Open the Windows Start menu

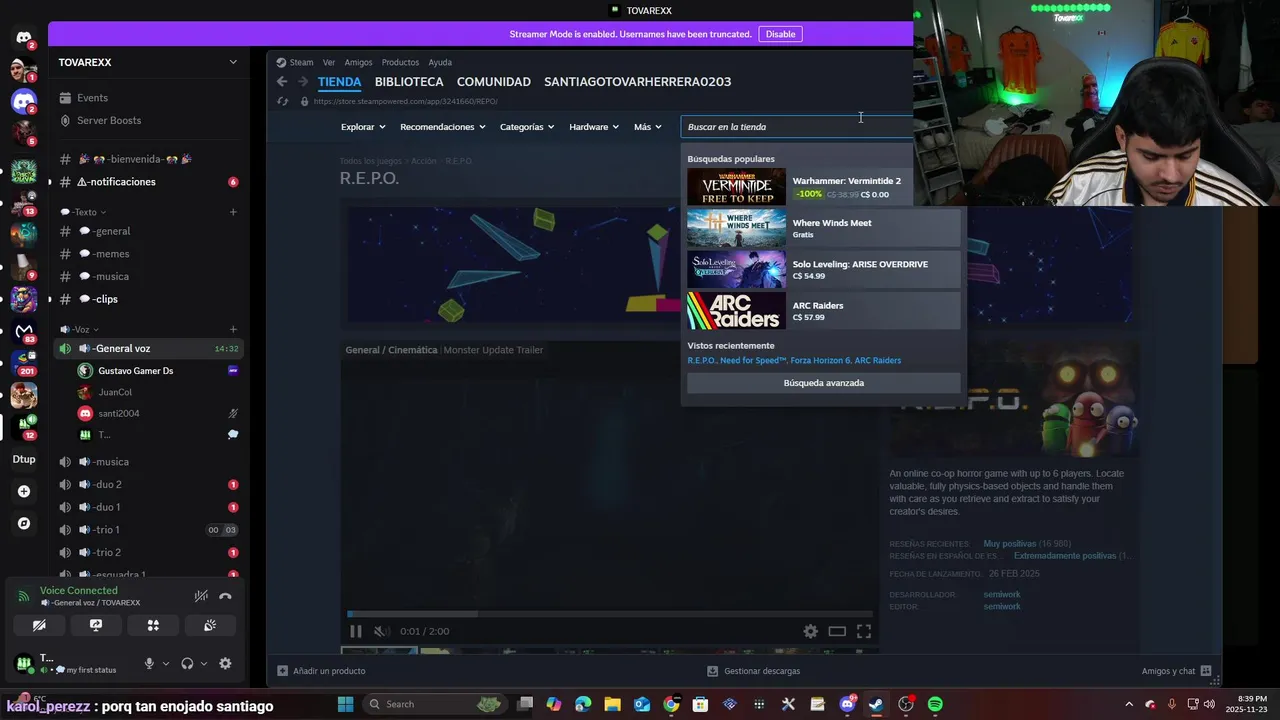[345, 704]
